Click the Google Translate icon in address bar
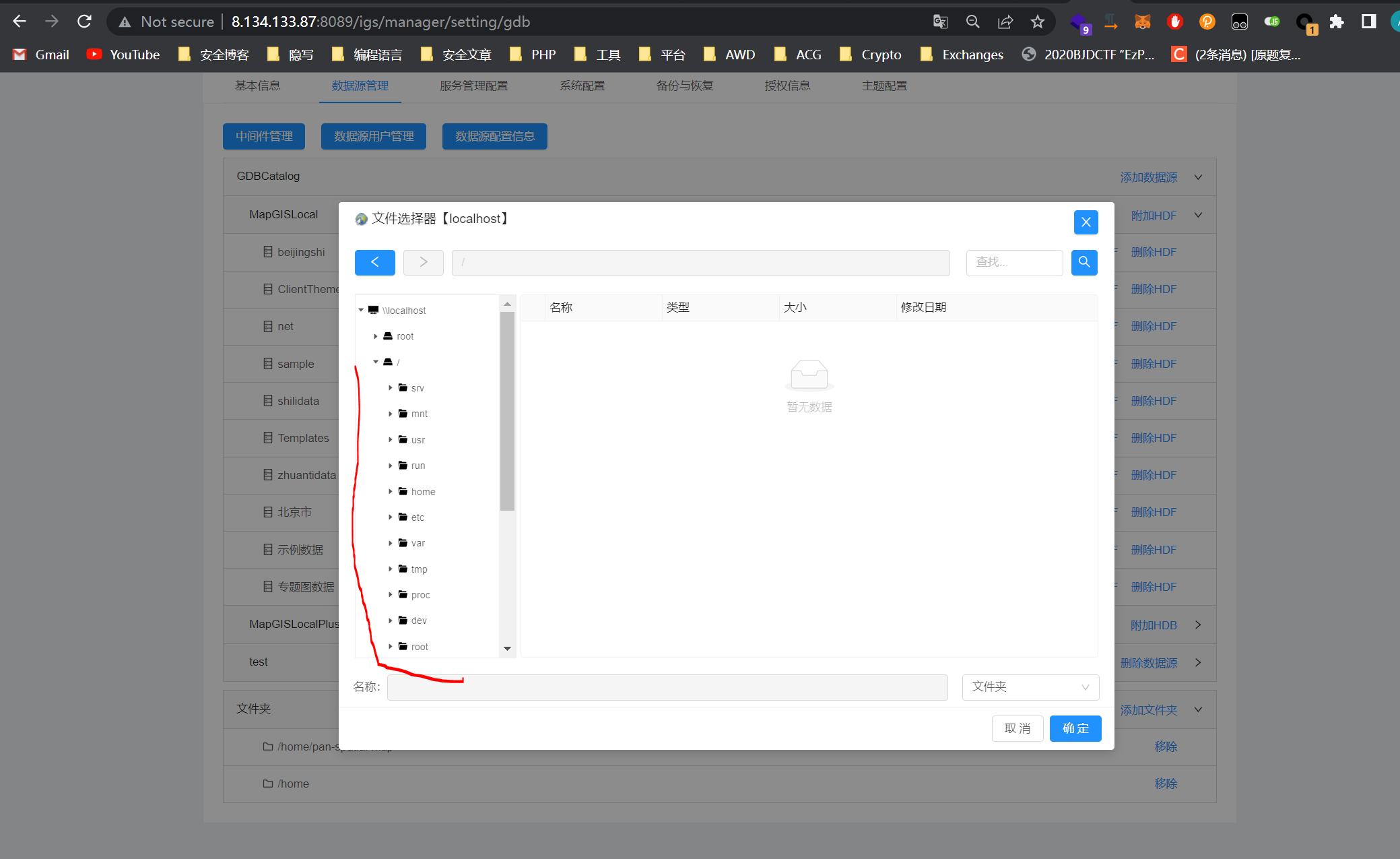This screenshot has height=859, width=1400. pyautogui.click(x=940, y=22)
